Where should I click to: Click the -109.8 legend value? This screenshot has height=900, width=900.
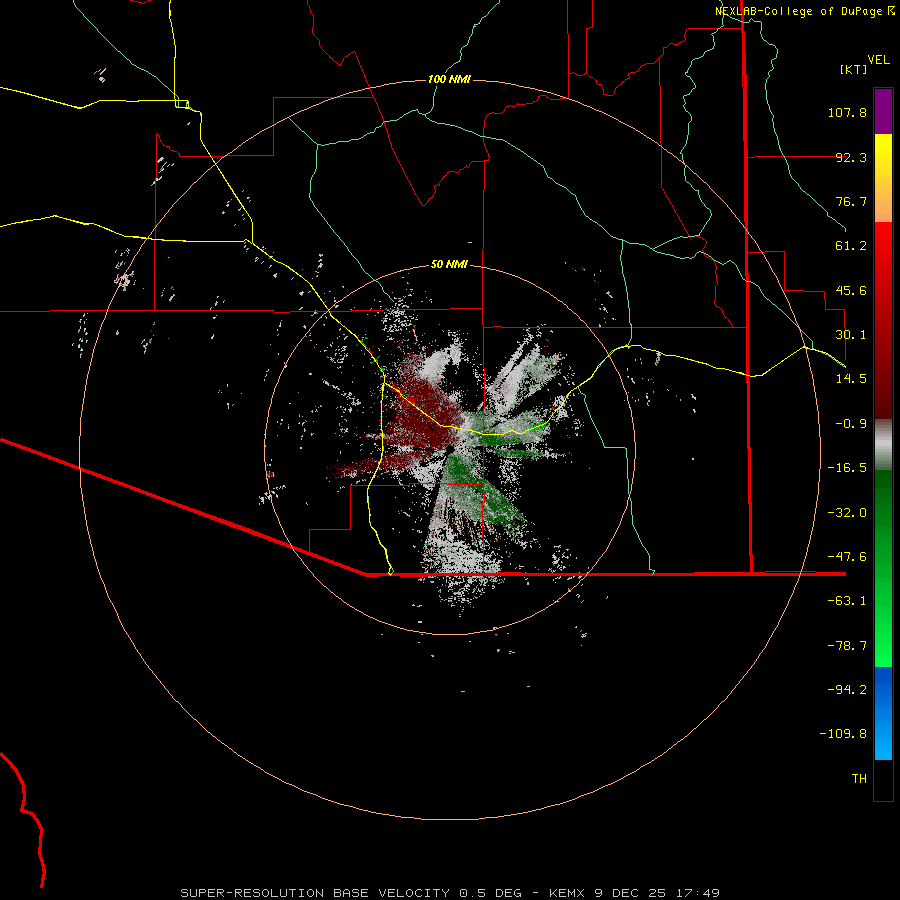pyautogui.click(x=843, y=734)
